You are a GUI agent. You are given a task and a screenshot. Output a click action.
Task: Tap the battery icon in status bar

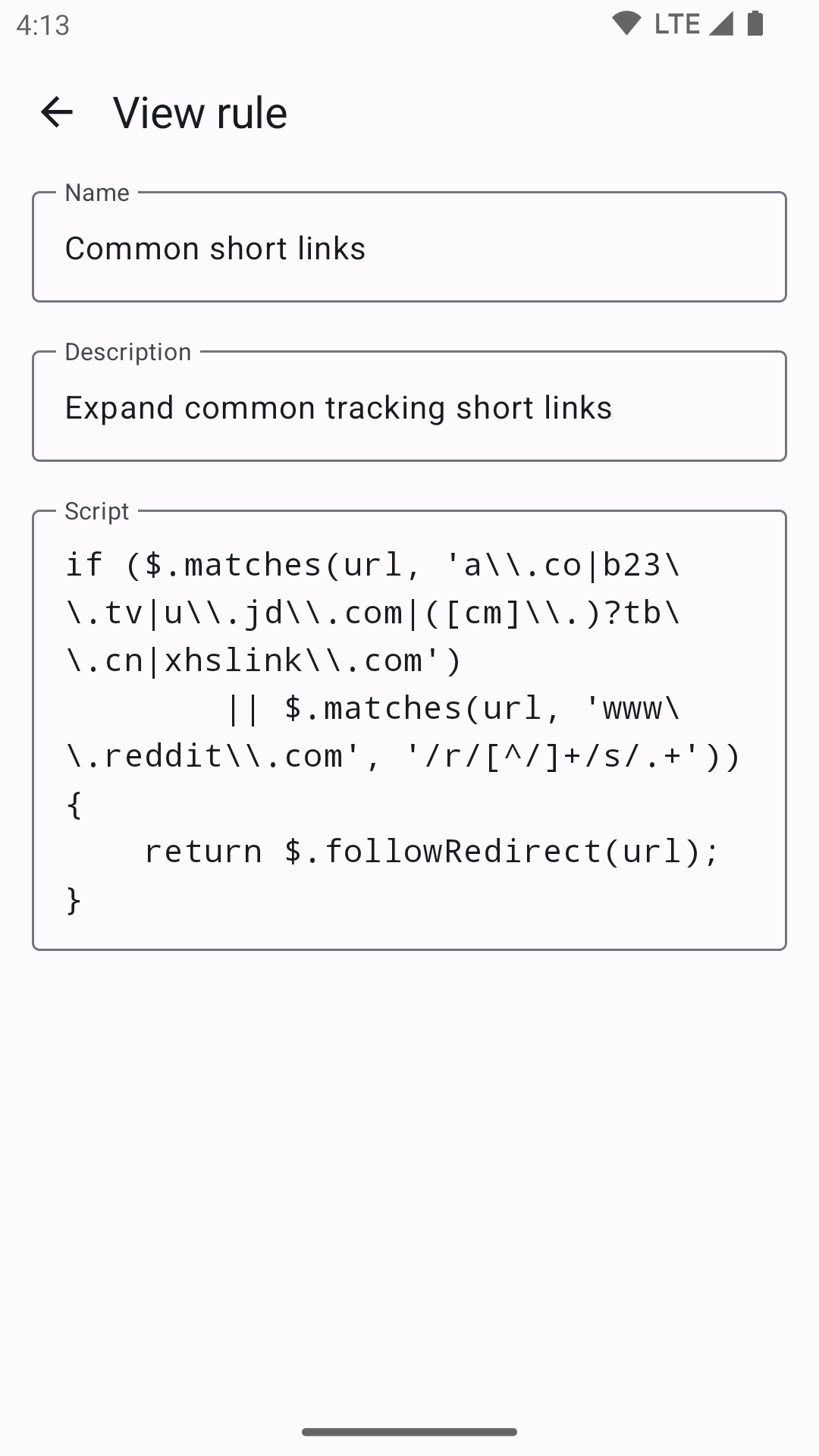[755, 24]
